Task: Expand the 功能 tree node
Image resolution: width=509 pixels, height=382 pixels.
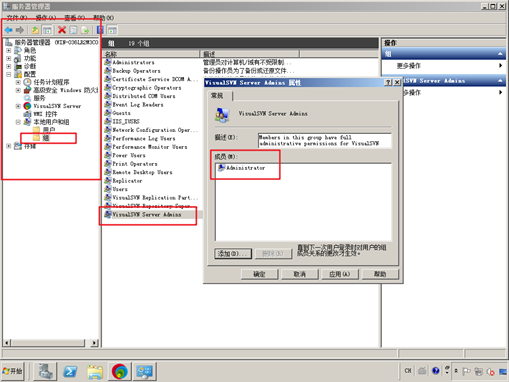Action: coord(9,58)
